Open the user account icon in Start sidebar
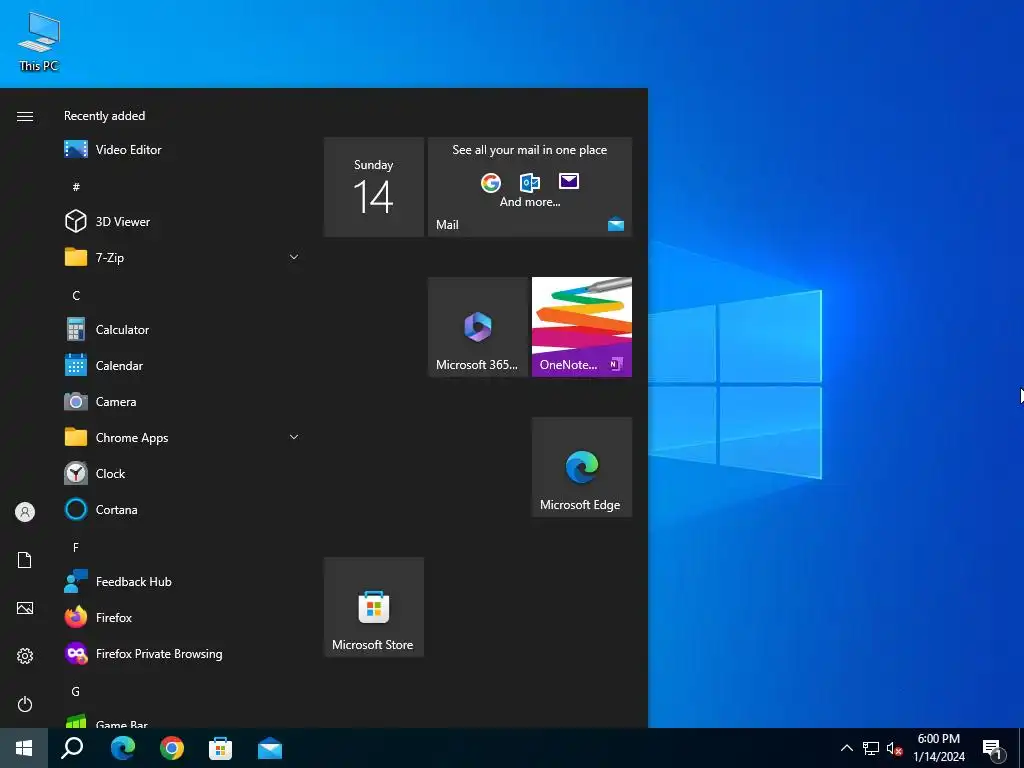This screenshot has width=1024, height=768. (x=25, y=512)
